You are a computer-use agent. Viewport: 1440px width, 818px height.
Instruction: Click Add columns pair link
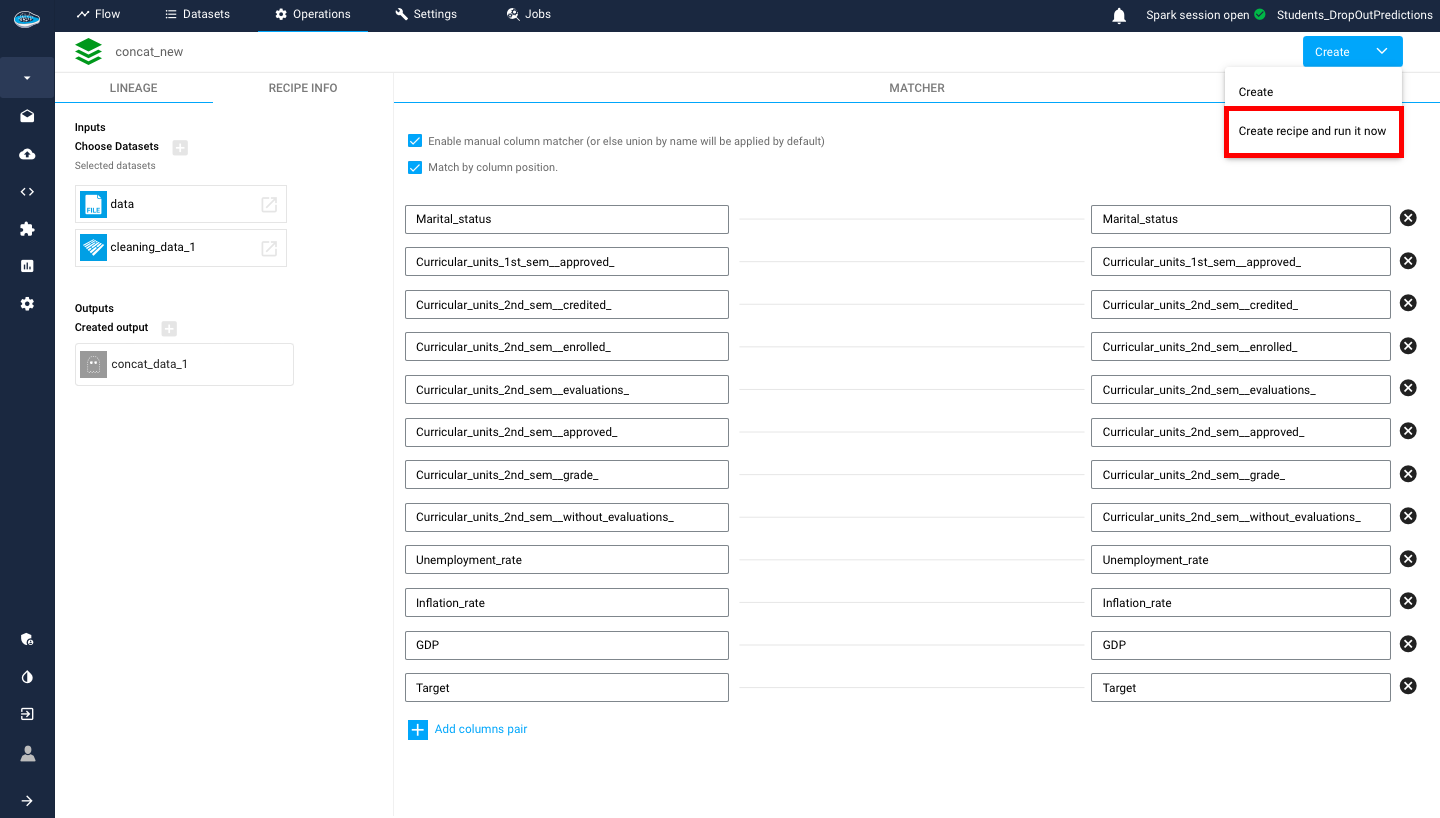480,729
